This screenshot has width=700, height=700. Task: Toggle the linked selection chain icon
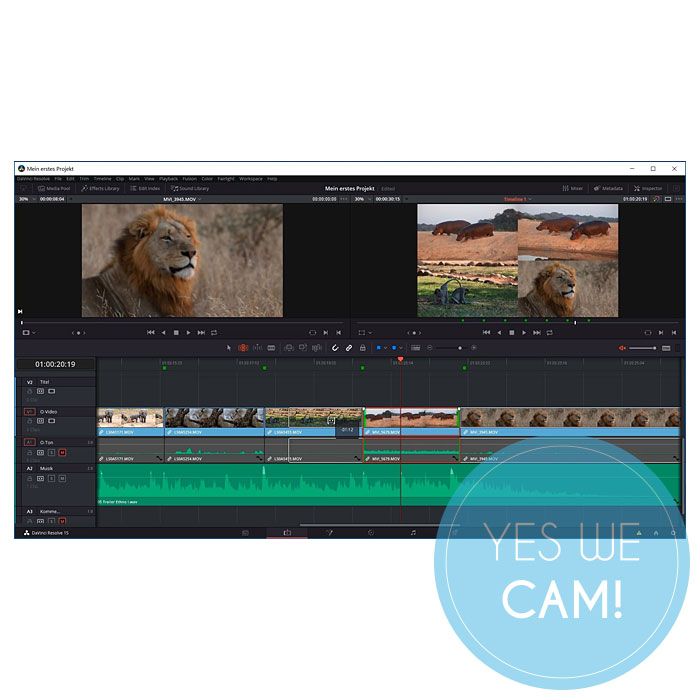(x=349, y=348)
